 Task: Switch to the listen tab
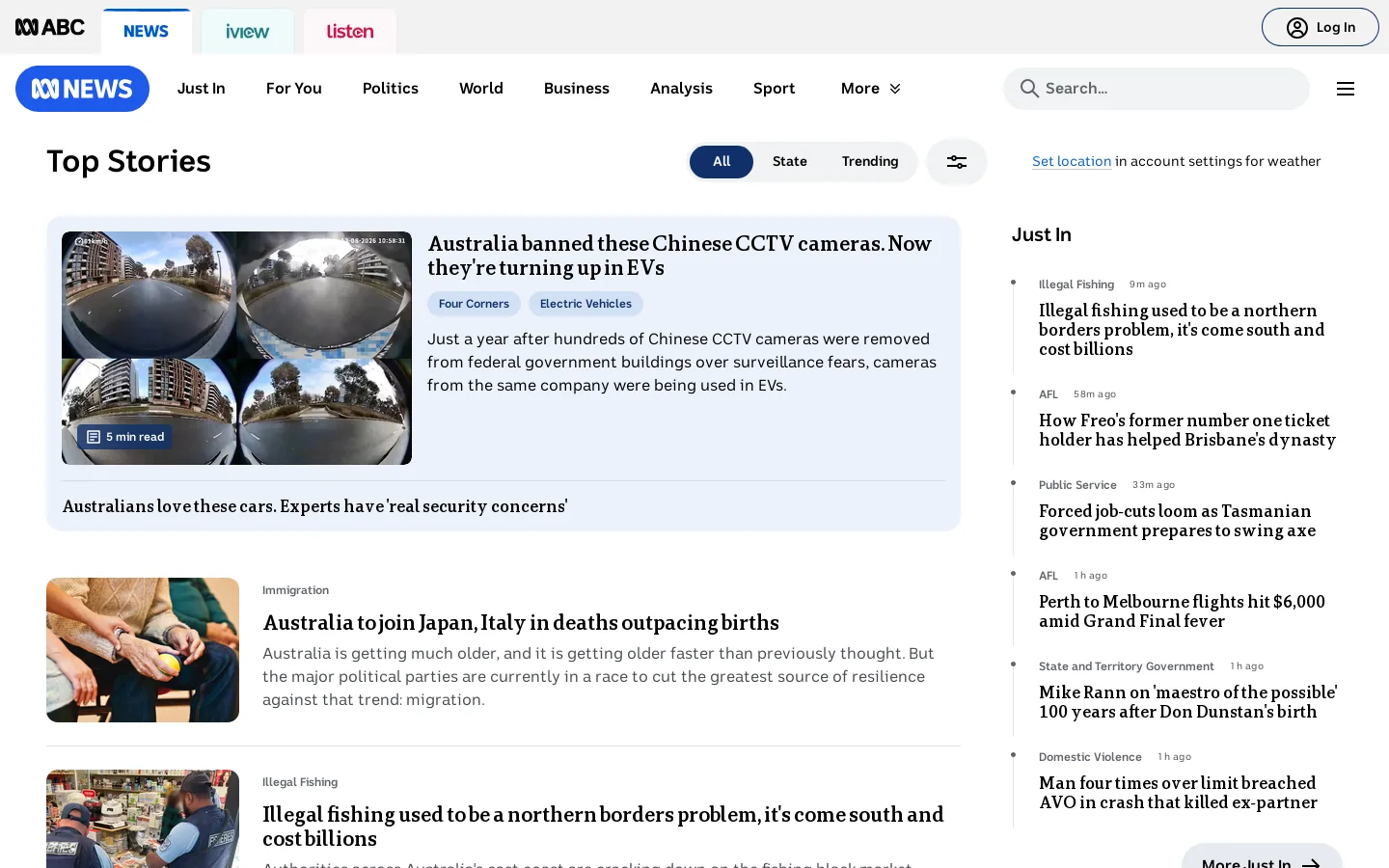(x=350, y=31)
